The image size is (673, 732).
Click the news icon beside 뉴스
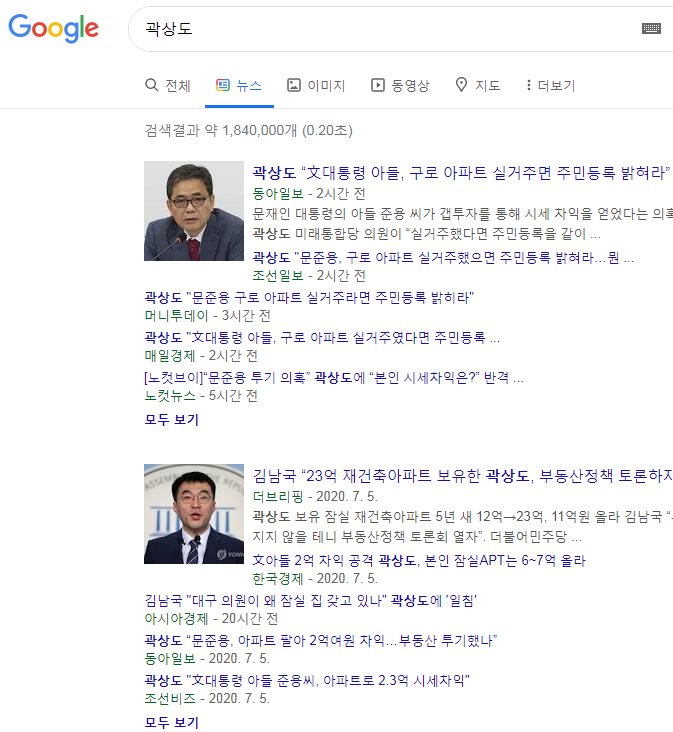223,85
